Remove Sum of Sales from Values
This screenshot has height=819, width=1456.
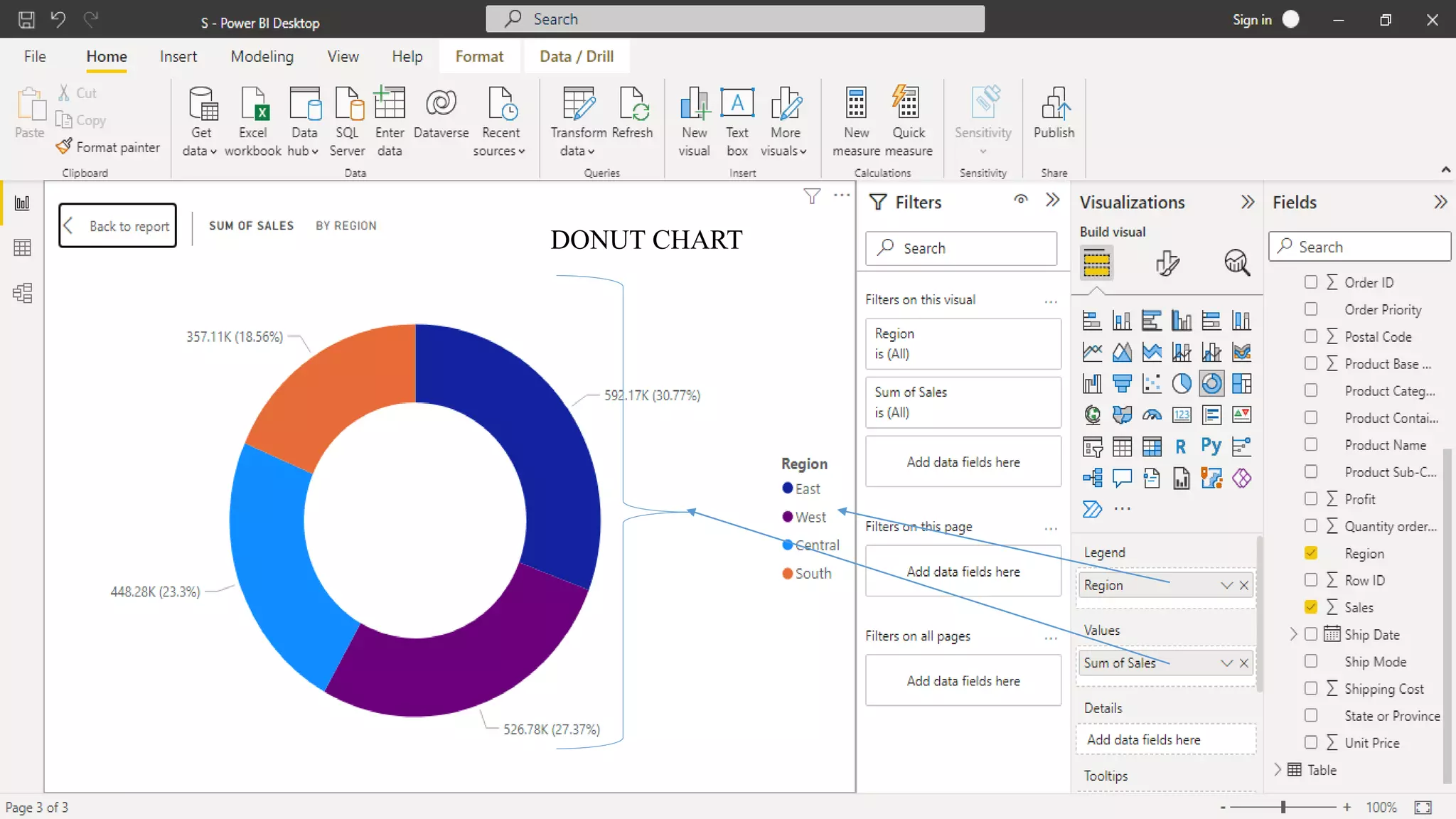click(x=1243, y=663)
